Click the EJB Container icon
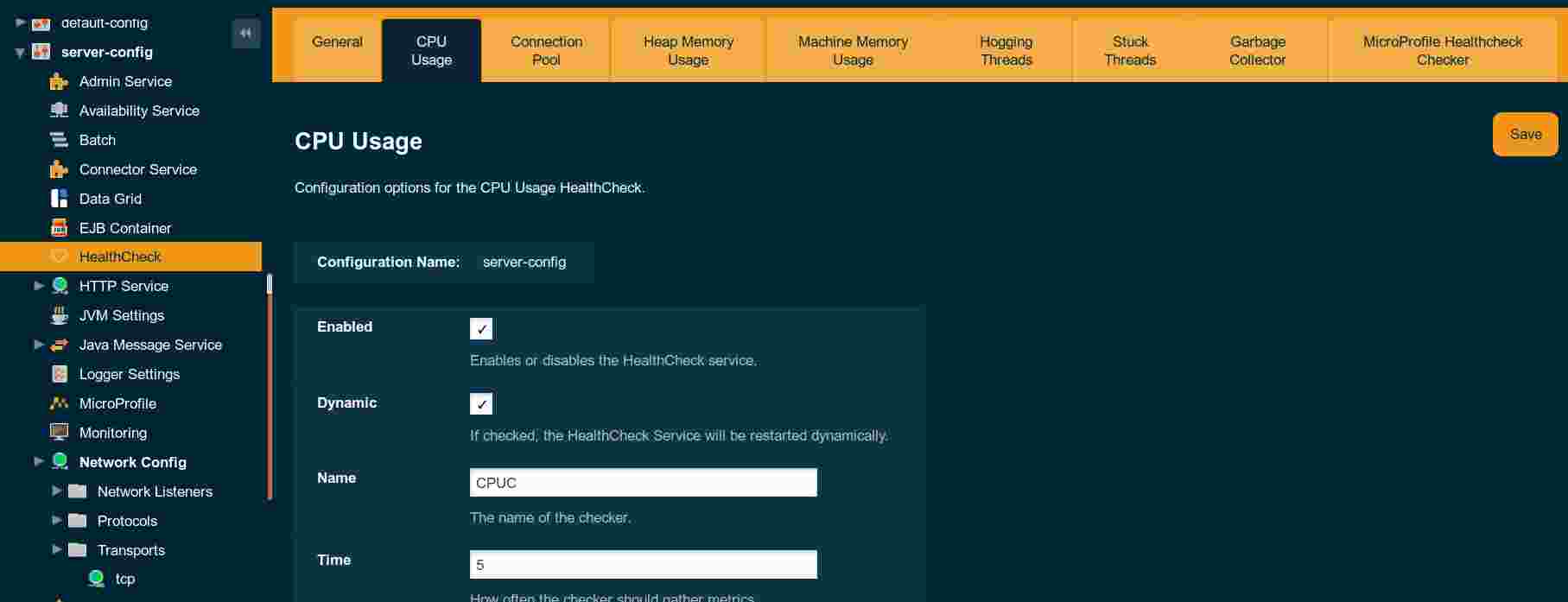The height and width of the screenshot is (602, 1568). (59, 228)
